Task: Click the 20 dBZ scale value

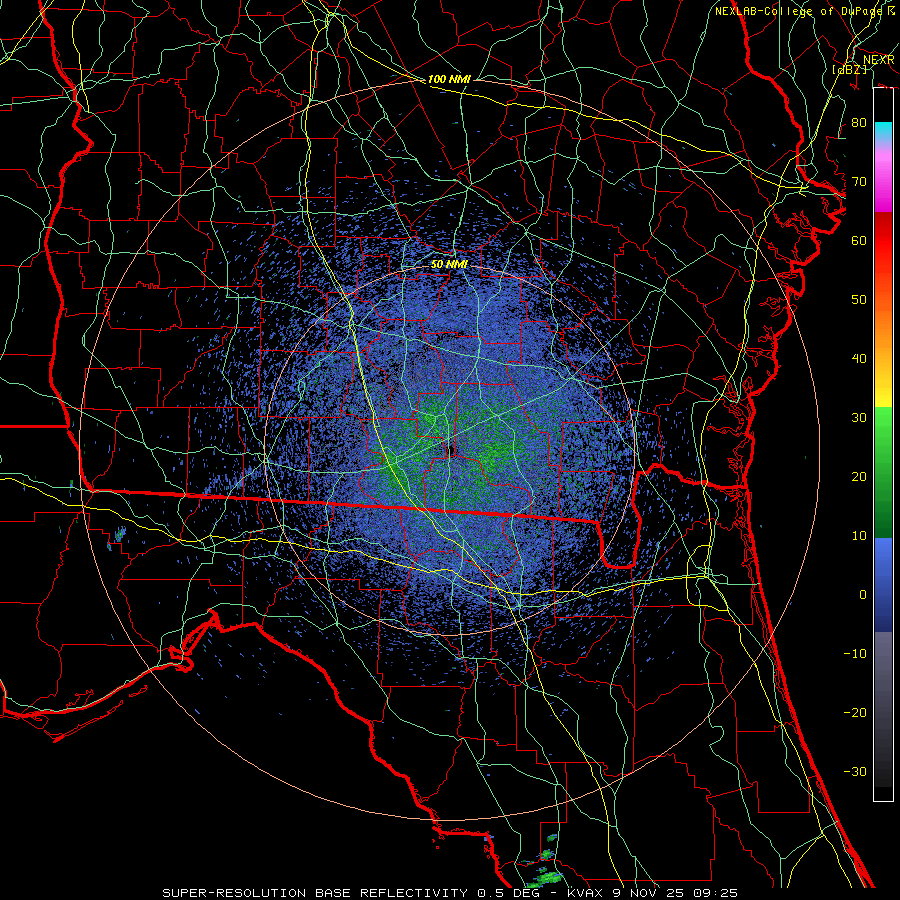Action: point(859,476)
